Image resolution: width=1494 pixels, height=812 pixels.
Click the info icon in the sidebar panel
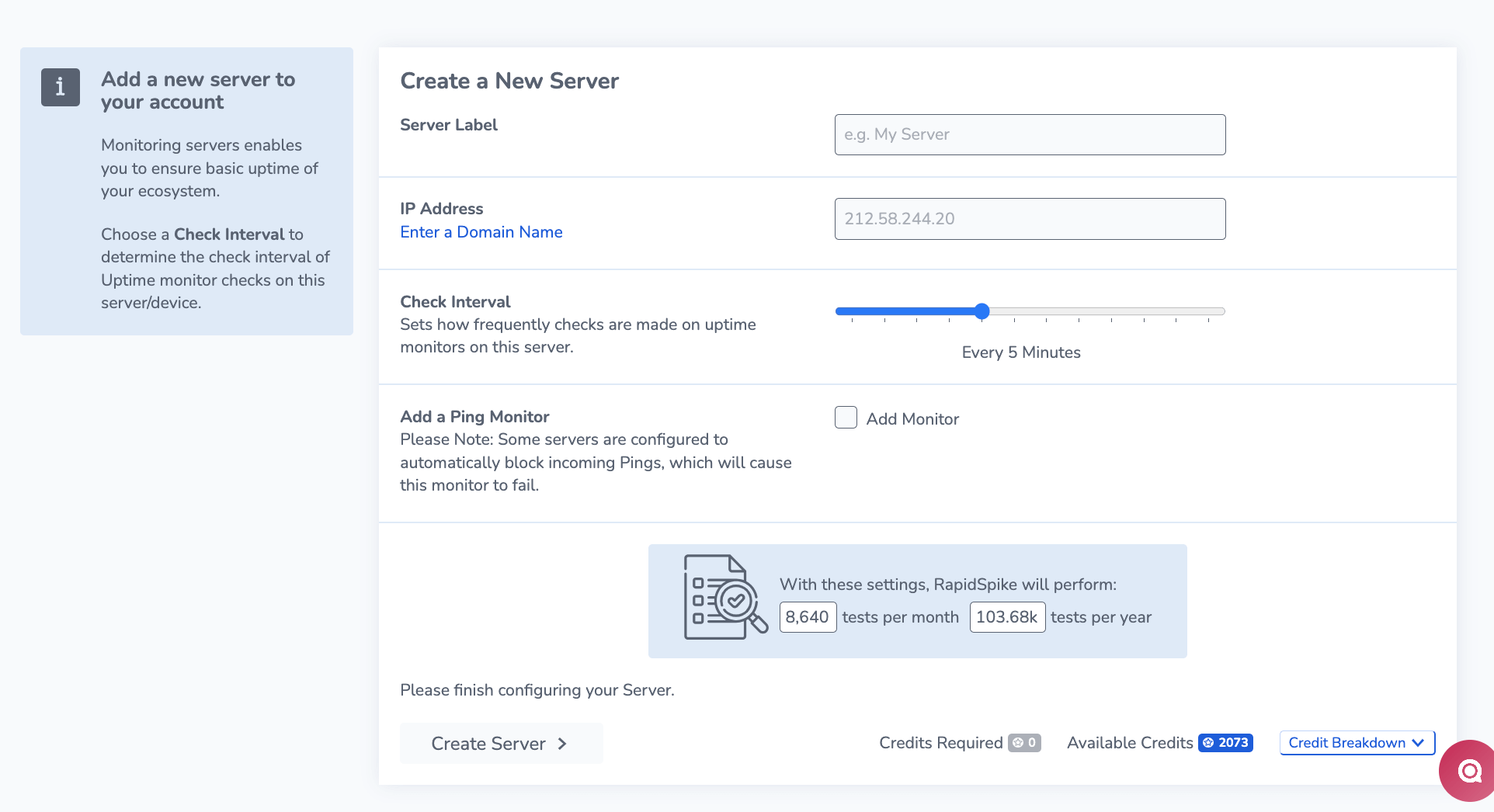60,87
